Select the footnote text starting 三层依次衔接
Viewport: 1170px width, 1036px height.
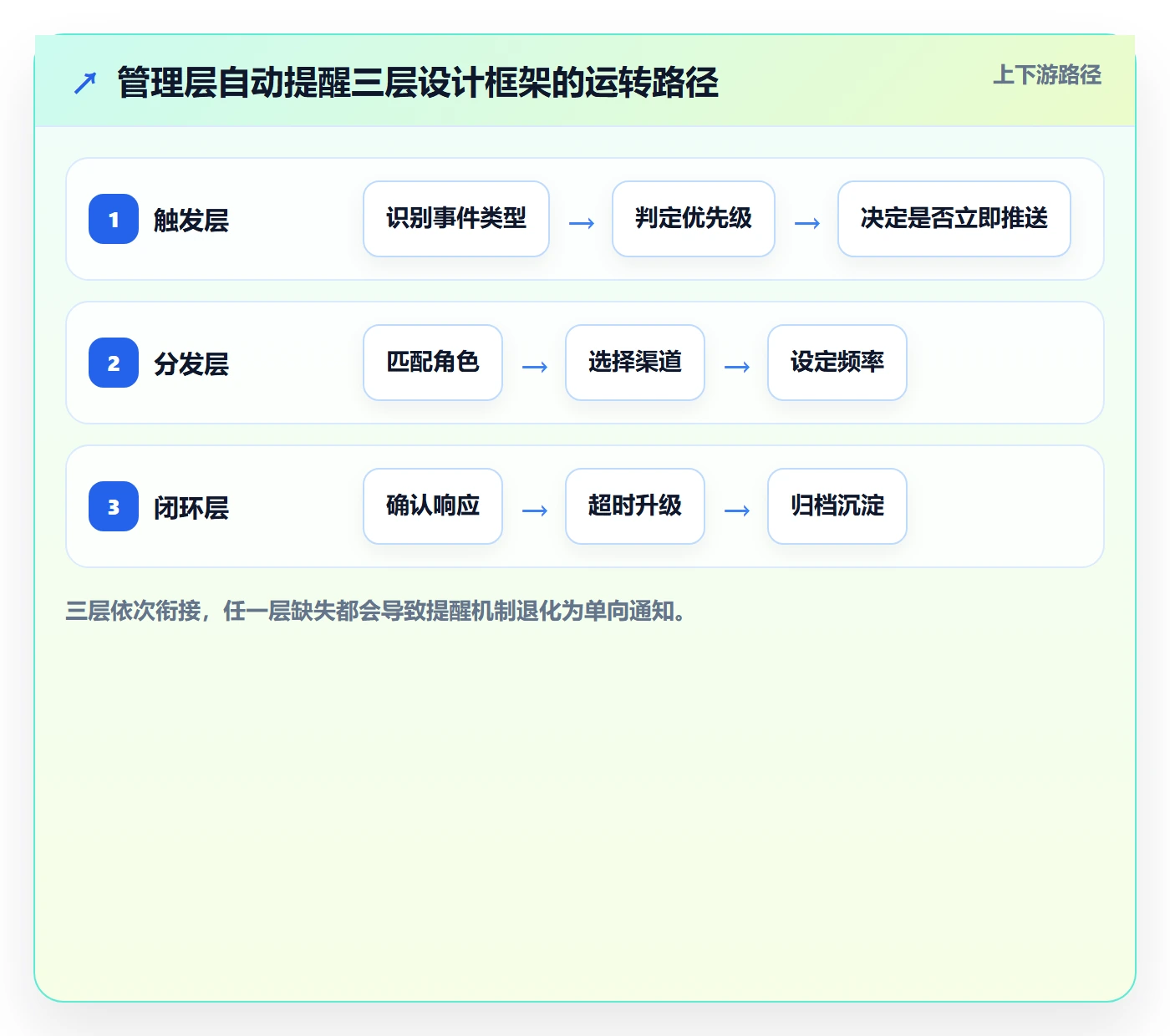pyautogui.click(x=376, y=611)
